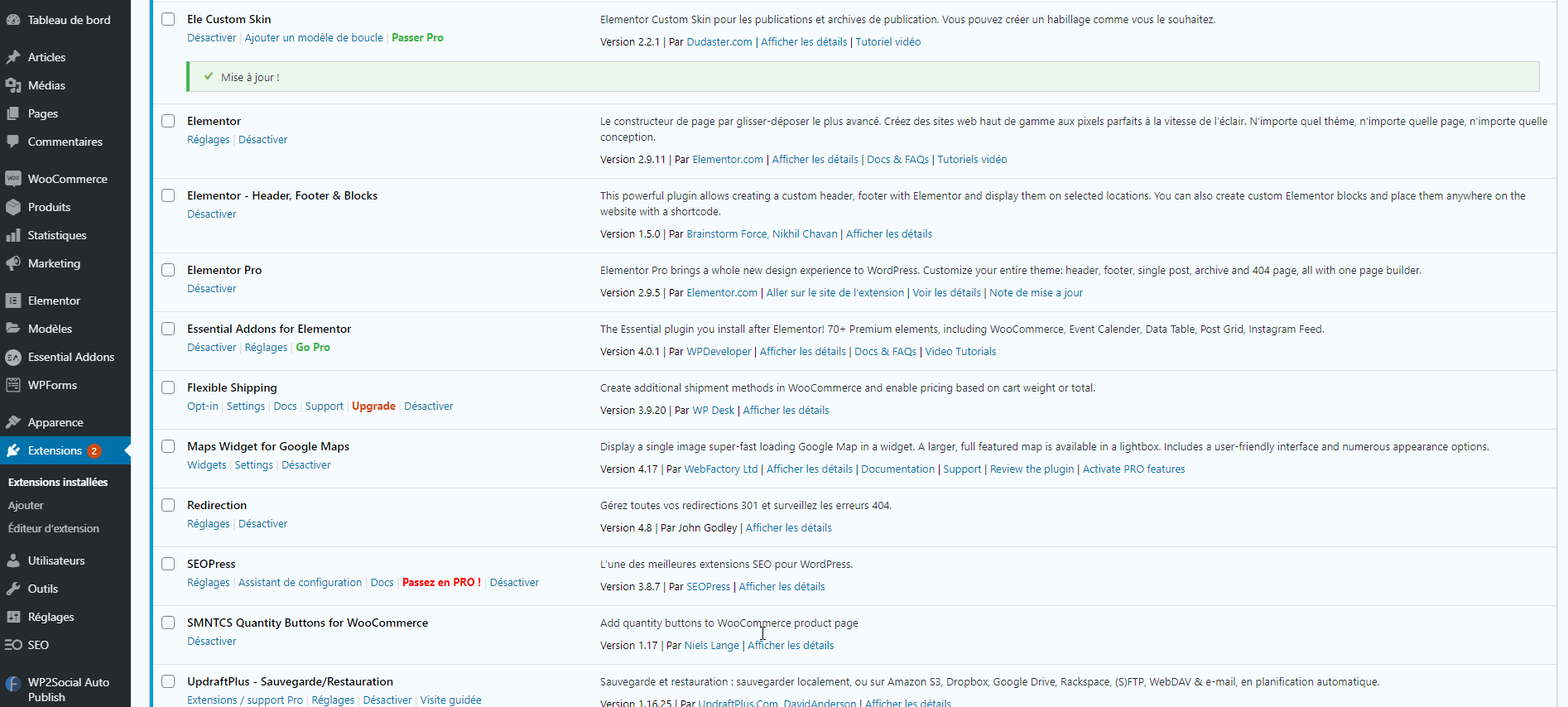Image resolution: width=1568 pixels, height=707 pixels.
Task: Click the Médias icon in sidebar
Action: coord(13,85)
